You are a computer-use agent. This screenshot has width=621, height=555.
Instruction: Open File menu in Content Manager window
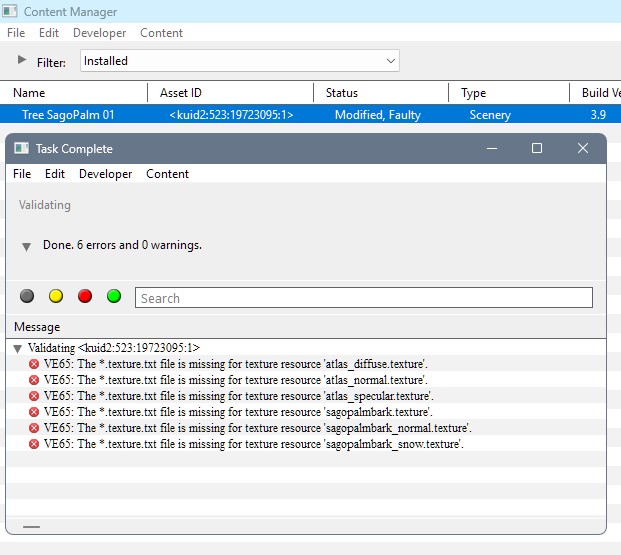point(16,33)
